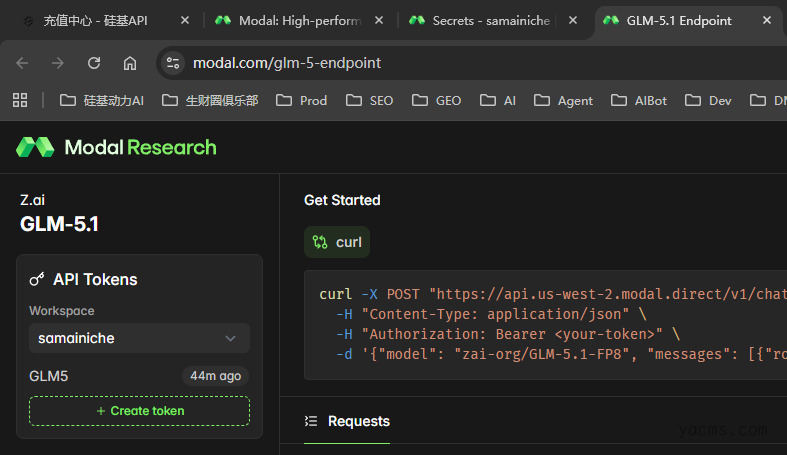787x455 pixels.
Task: Click the browser back arrow
Action: click(22, 63)
